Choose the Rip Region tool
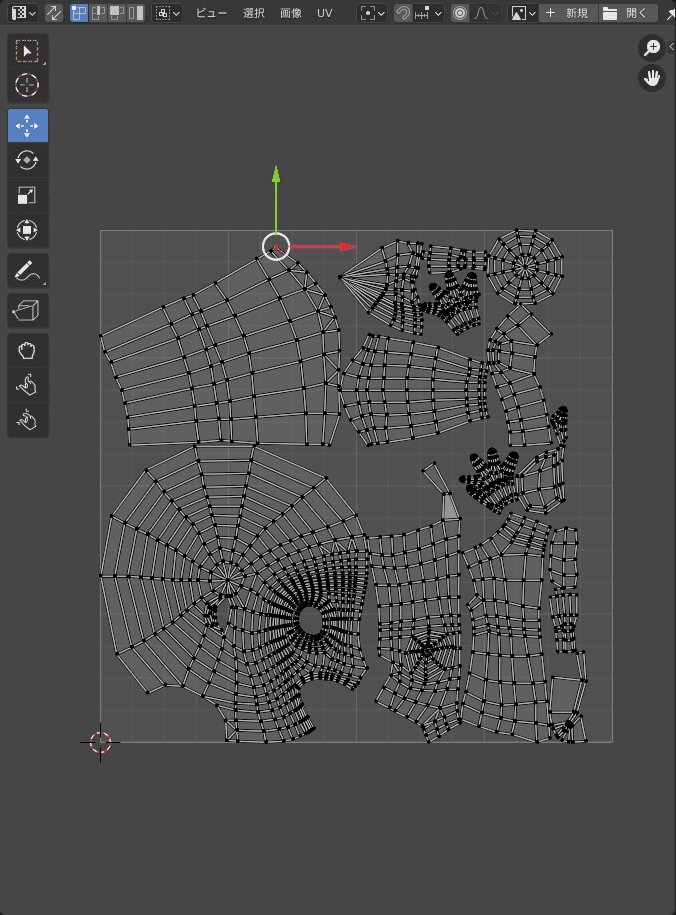This screenshot has height=915, width=676. pyautogui.click(x=27, y=310)
